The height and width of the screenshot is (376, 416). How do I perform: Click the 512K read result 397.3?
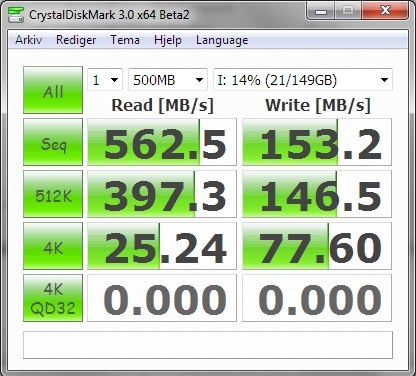pyautogui.click(x=162, y=194)
